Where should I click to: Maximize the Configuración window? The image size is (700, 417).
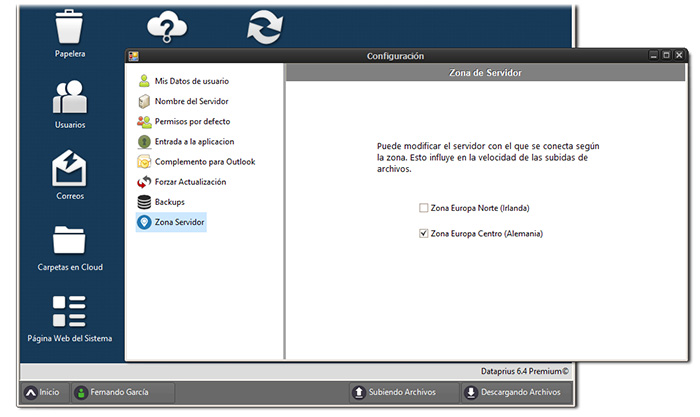coord(666,55)
